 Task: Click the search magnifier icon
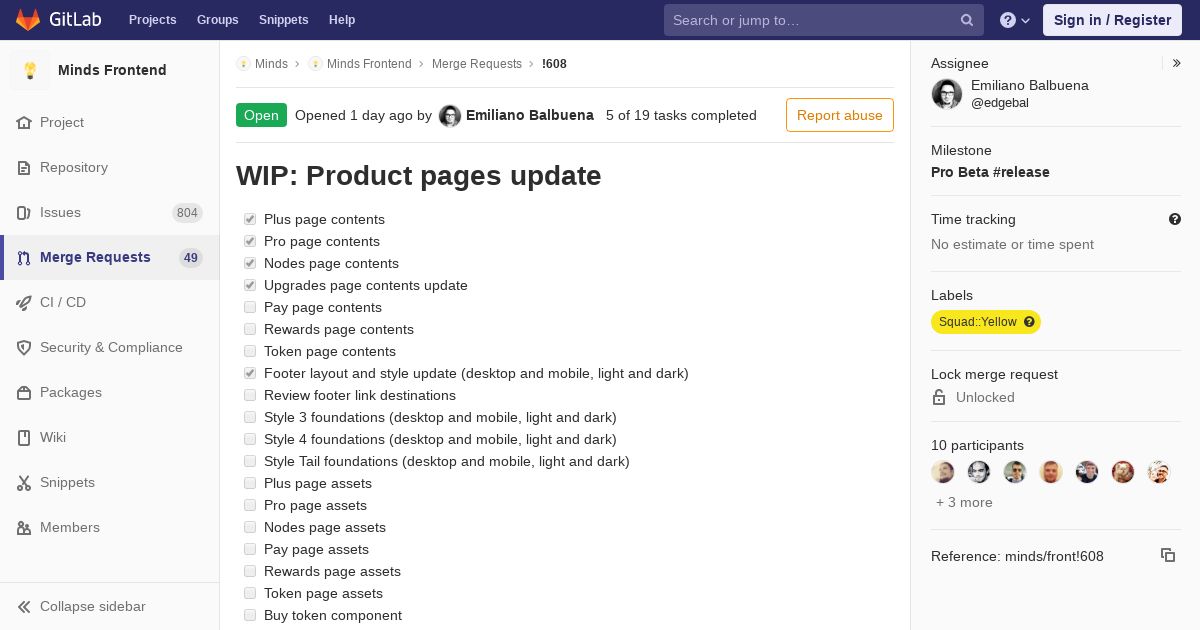(x=967, y=20)
